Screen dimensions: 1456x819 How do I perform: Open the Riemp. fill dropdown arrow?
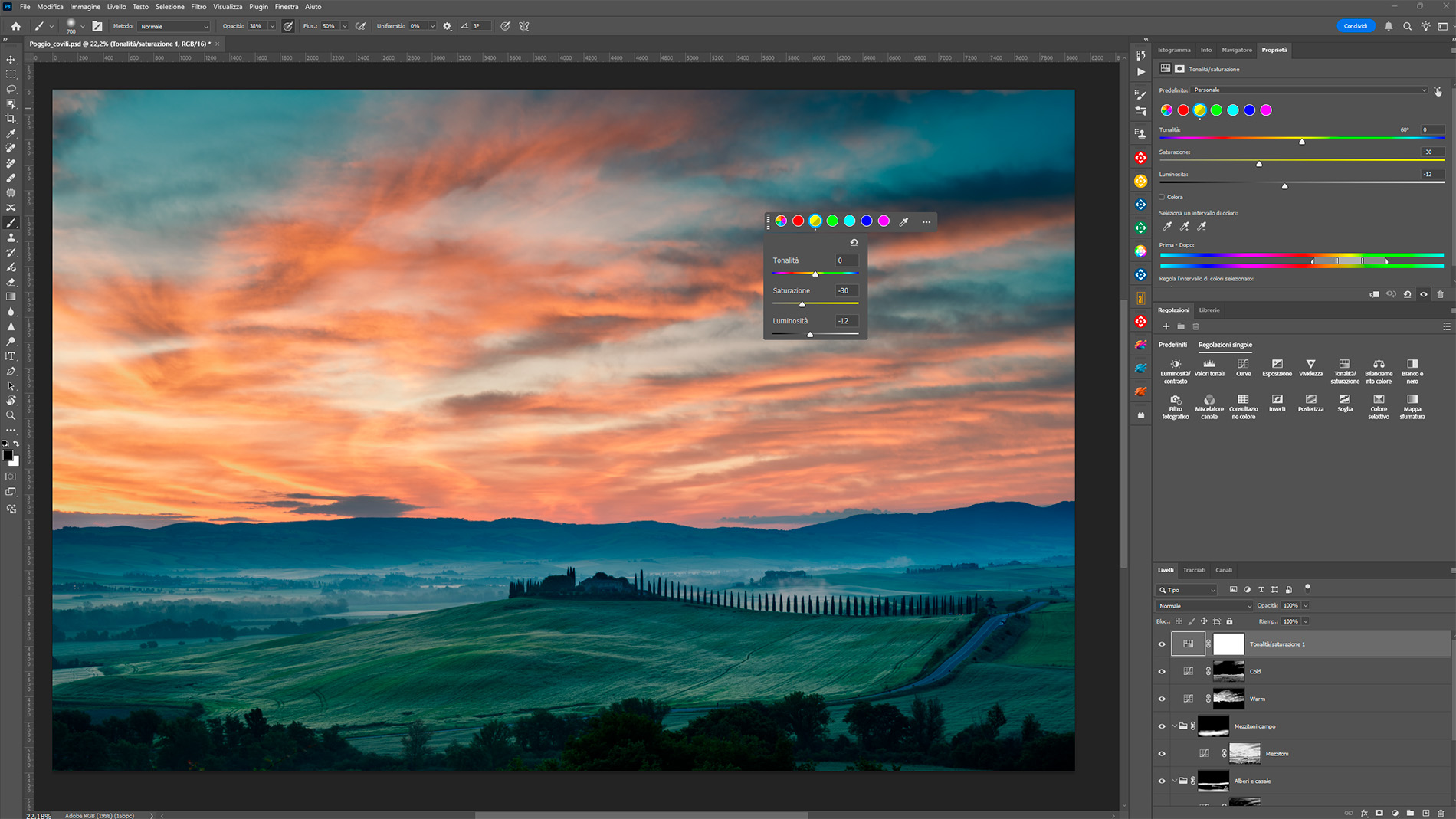point(1305,621)
